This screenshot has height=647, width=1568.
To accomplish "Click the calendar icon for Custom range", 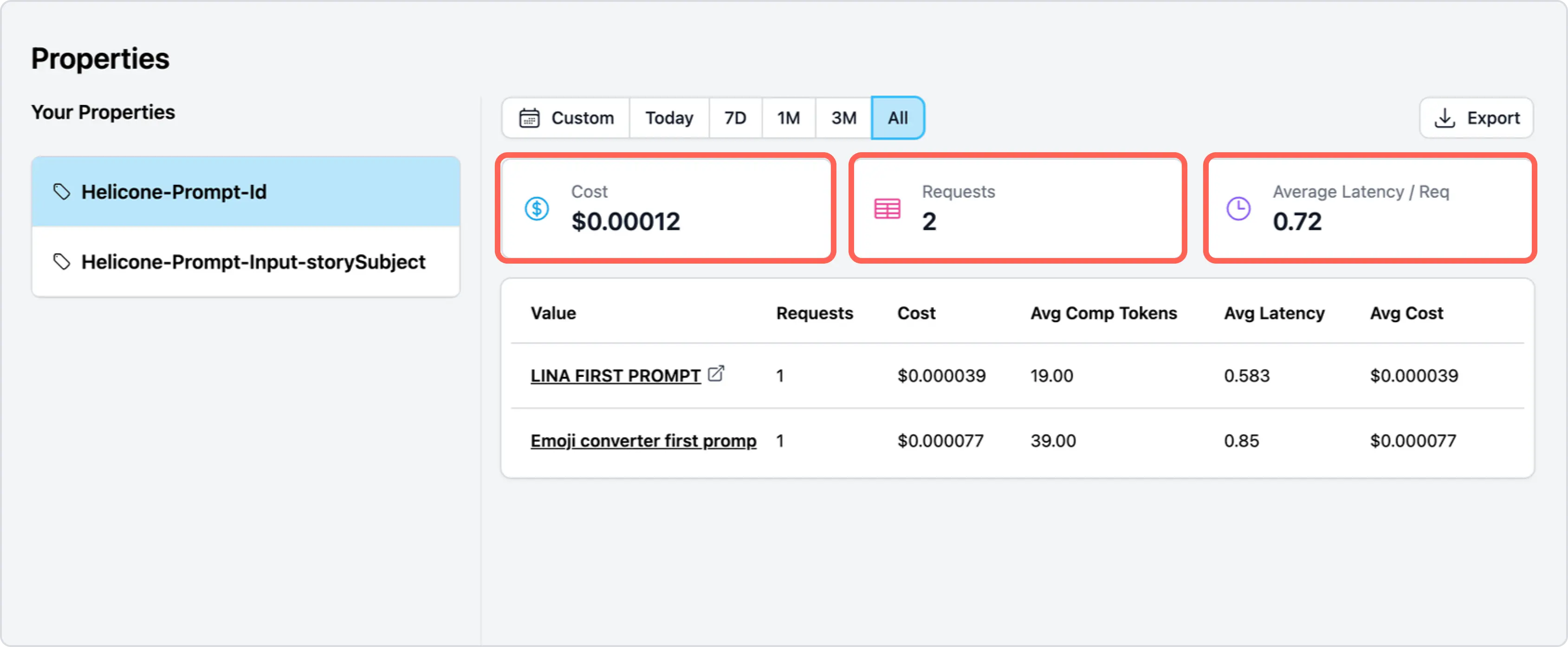I will pos(528,118).
